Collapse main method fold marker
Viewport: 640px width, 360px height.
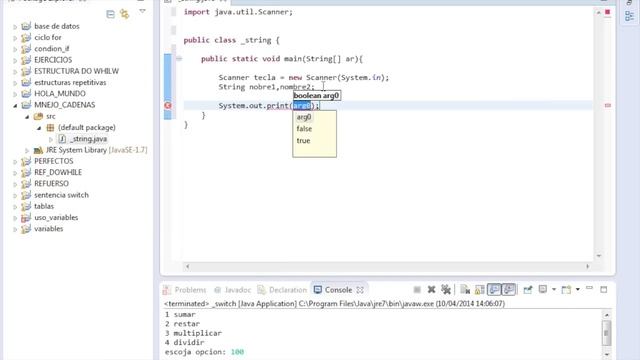pyautogui.click(x=179, y=59)
